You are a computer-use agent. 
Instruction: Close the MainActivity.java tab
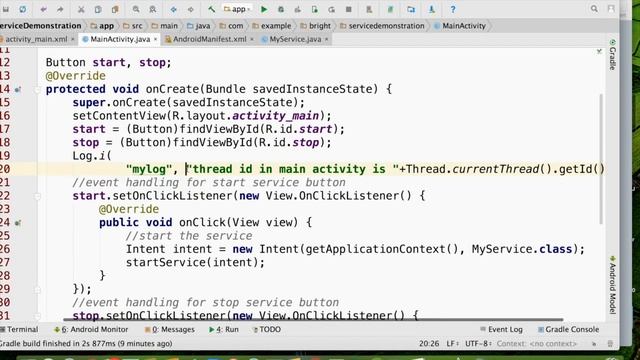click(x=156, y=39)
